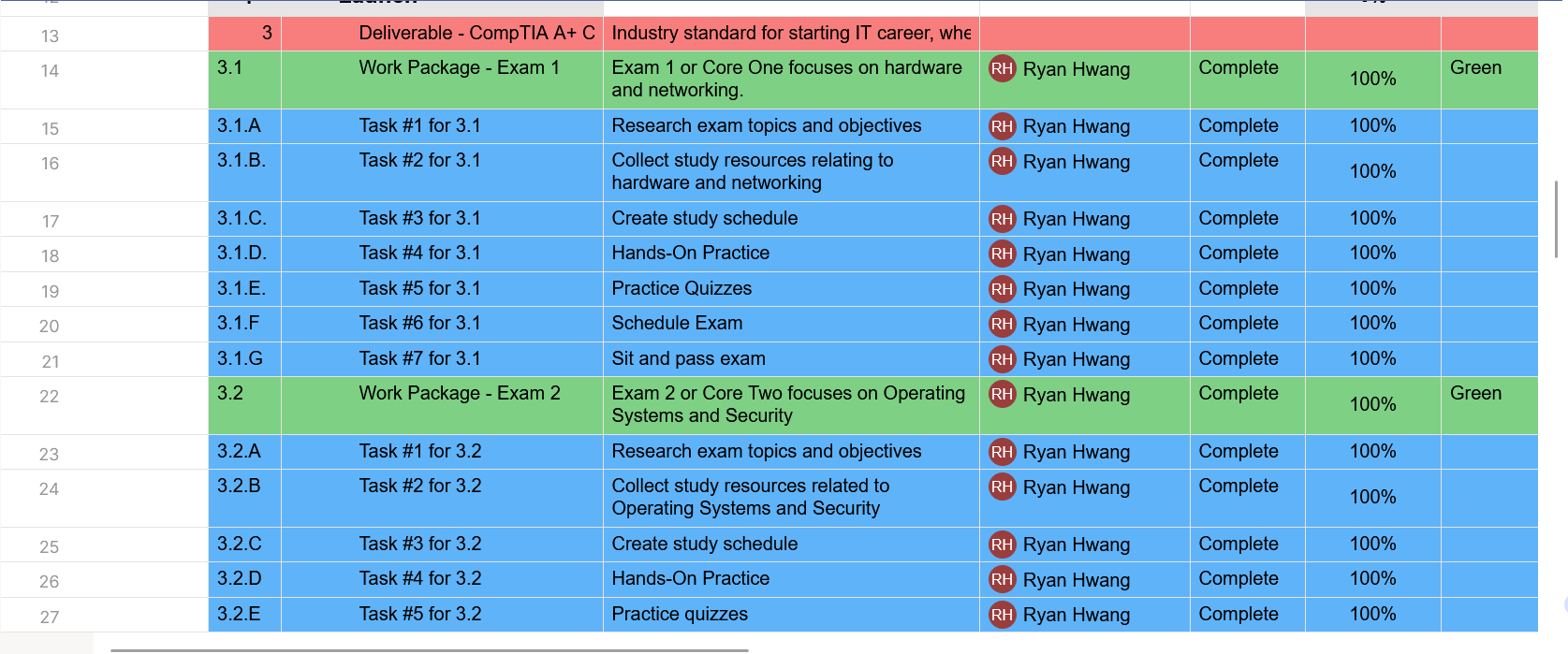Select the Deliverable - CompTIA A+ cell
Viewport: 1568px width, 654px height.
tap(476, 34)
